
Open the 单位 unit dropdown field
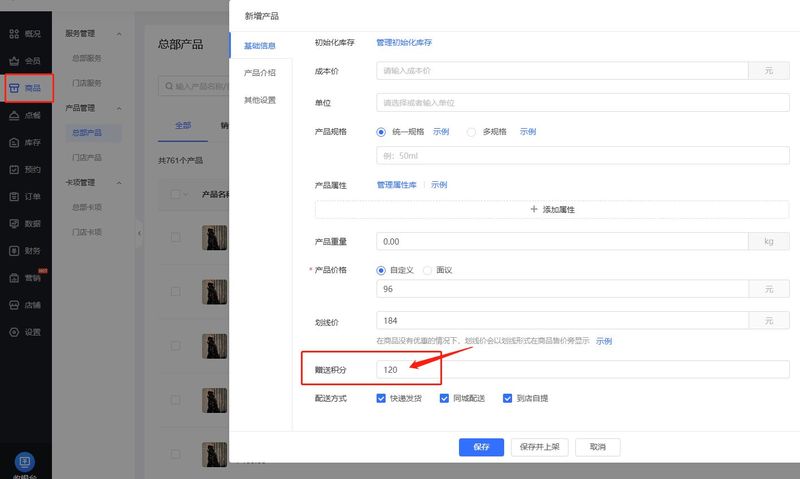(583, 103)
